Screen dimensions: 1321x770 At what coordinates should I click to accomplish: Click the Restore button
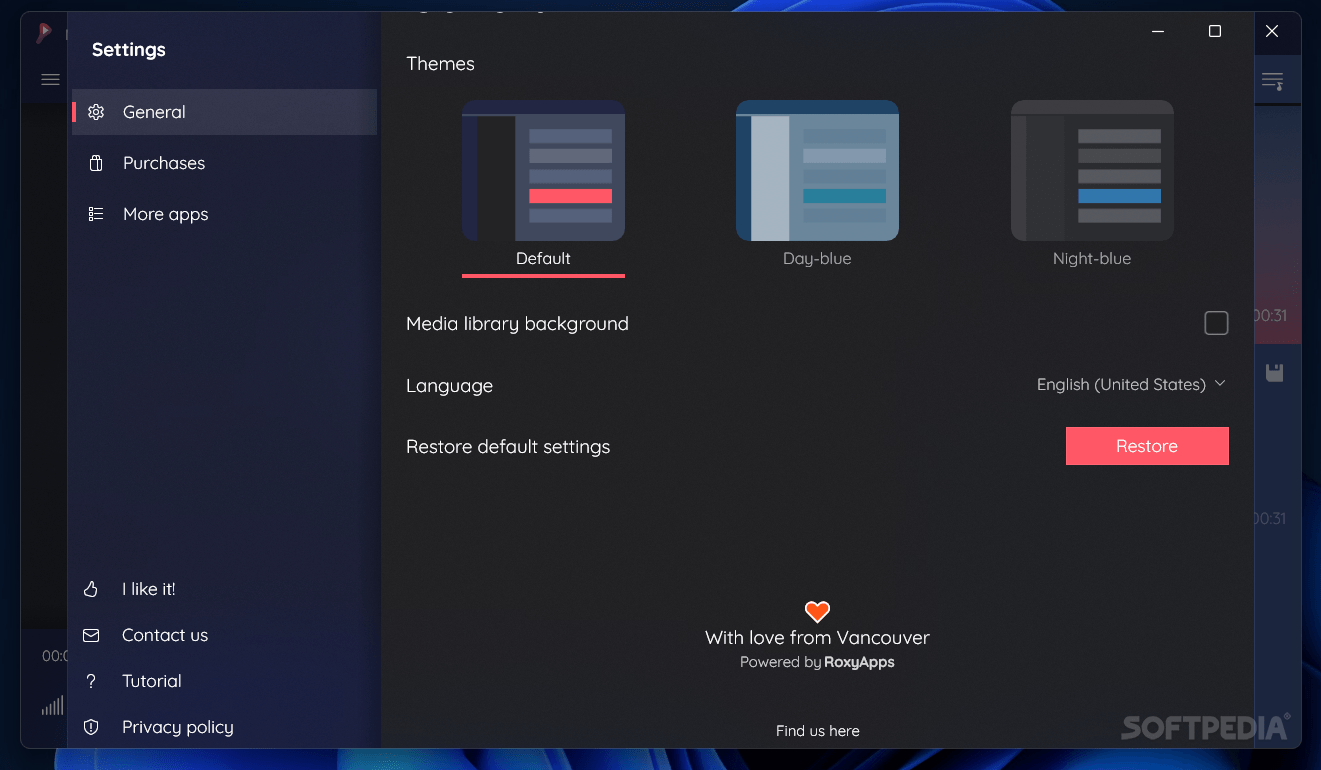point(1146,446)
